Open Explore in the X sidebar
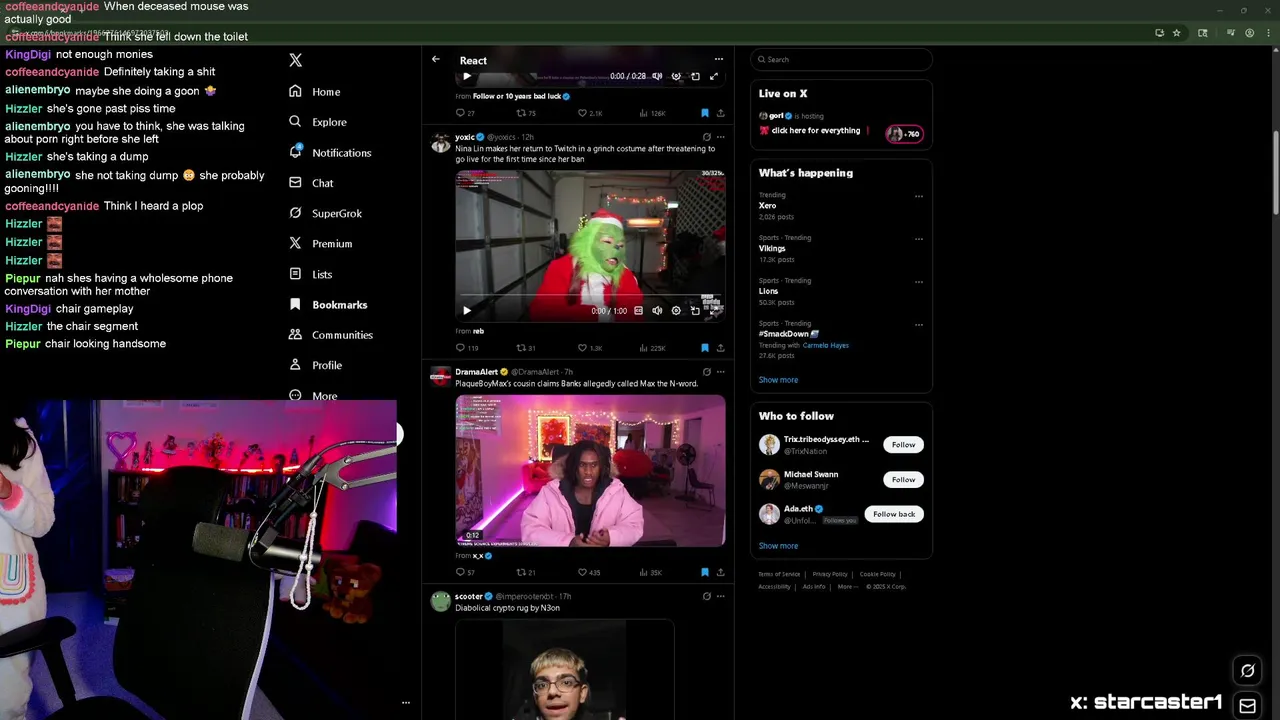1280x720 pixels. [318, 122]
